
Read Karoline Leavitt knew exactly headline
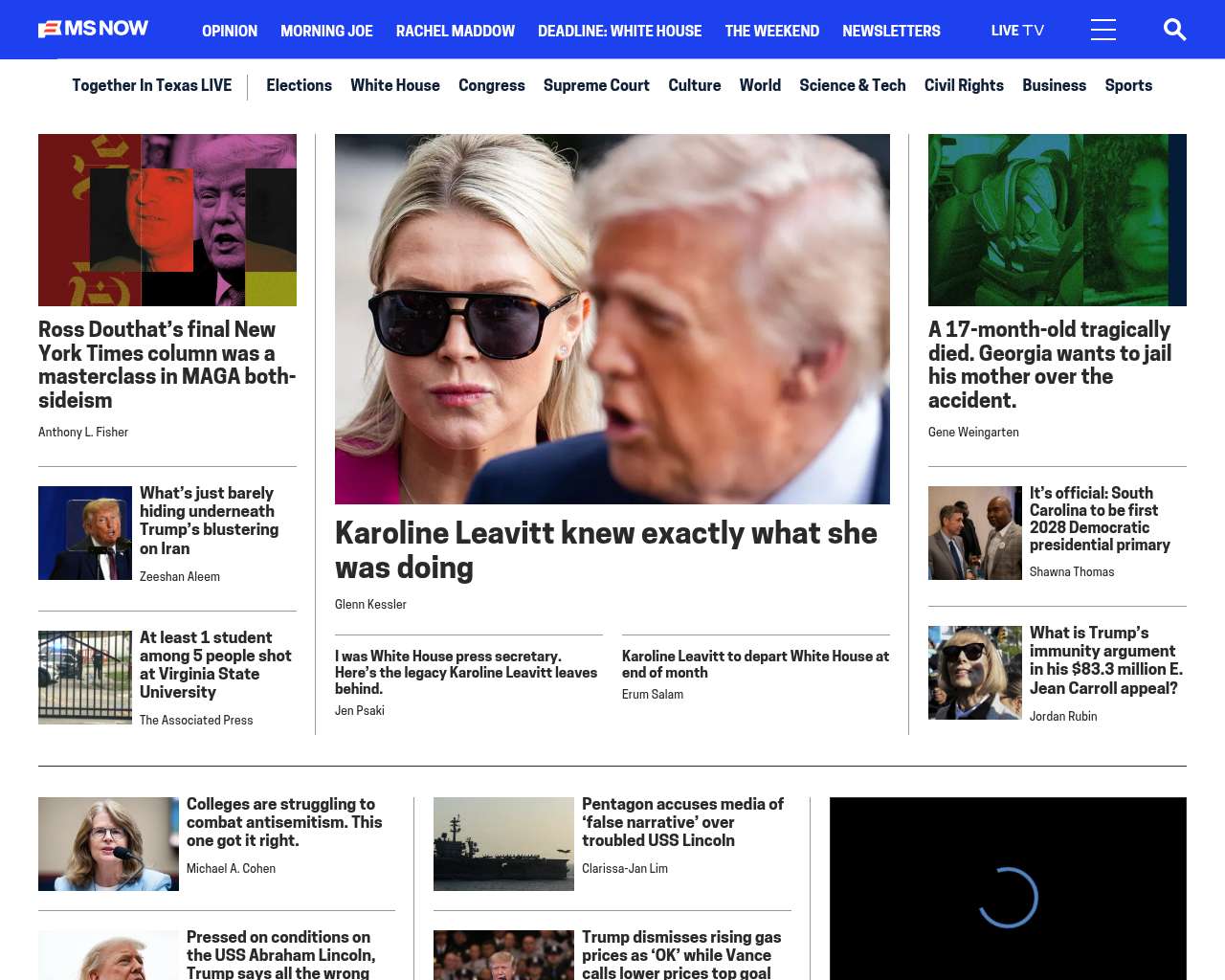point(606,549)
